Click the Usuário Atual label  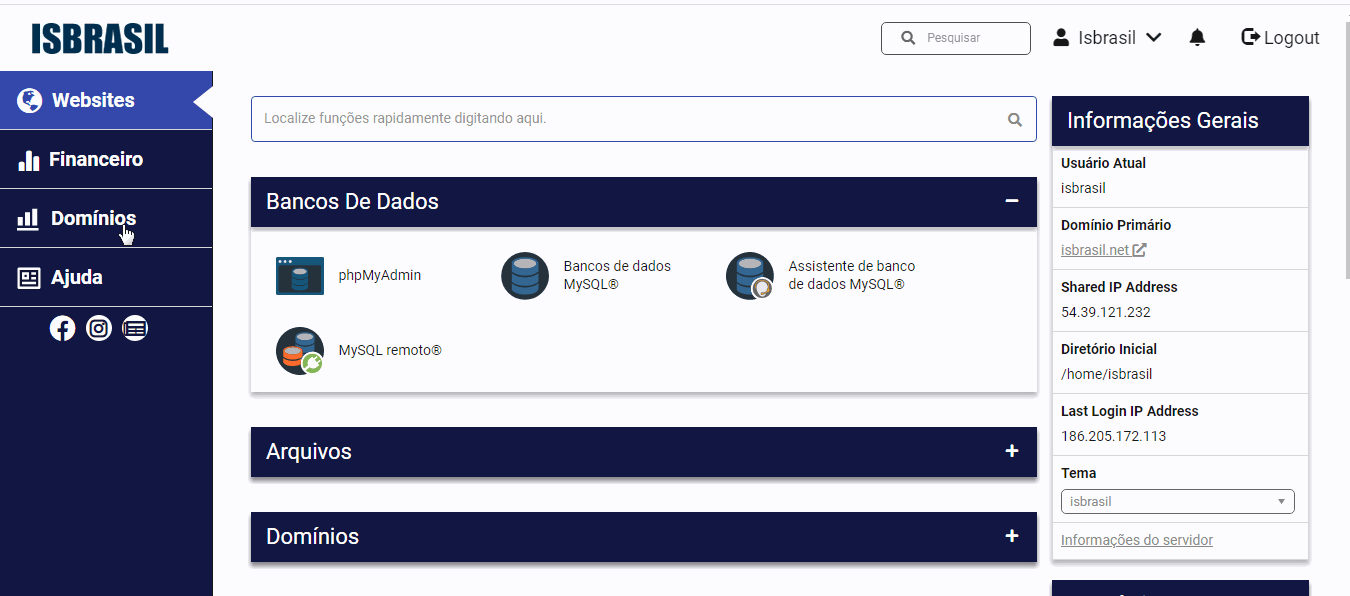click(1104, 163)
